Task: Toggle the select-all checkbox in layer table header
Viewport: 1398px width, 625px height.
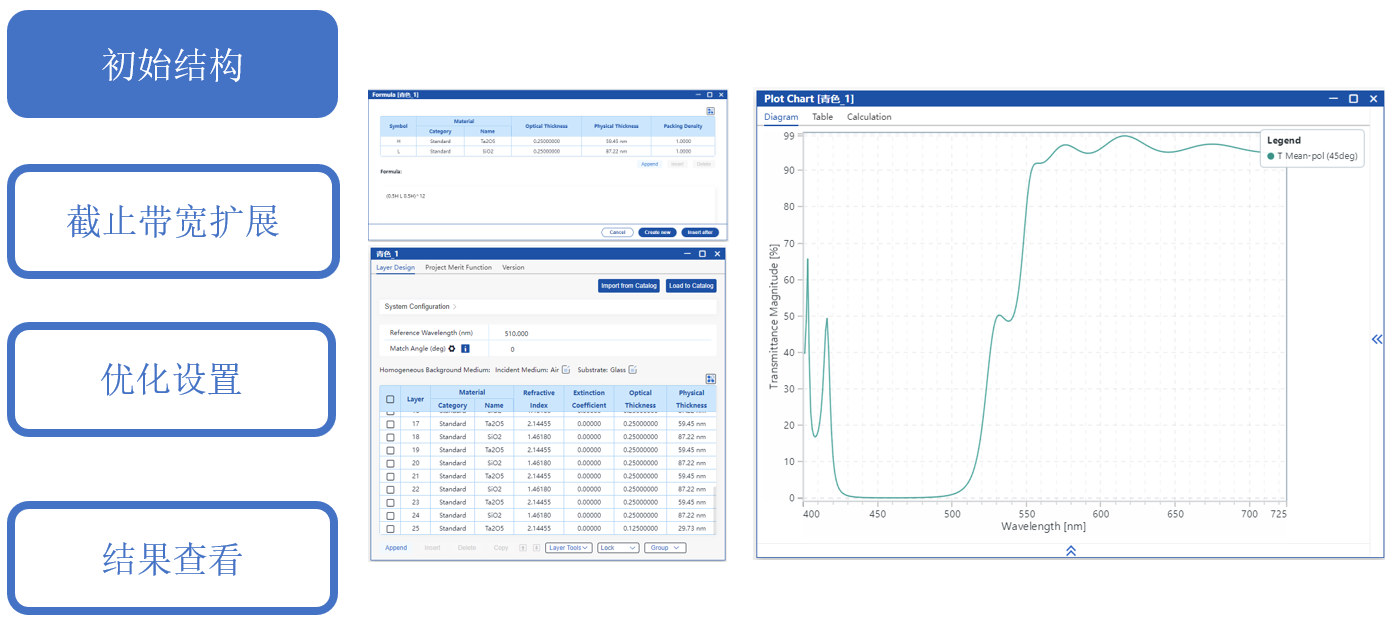Action: tap(390, 399)
